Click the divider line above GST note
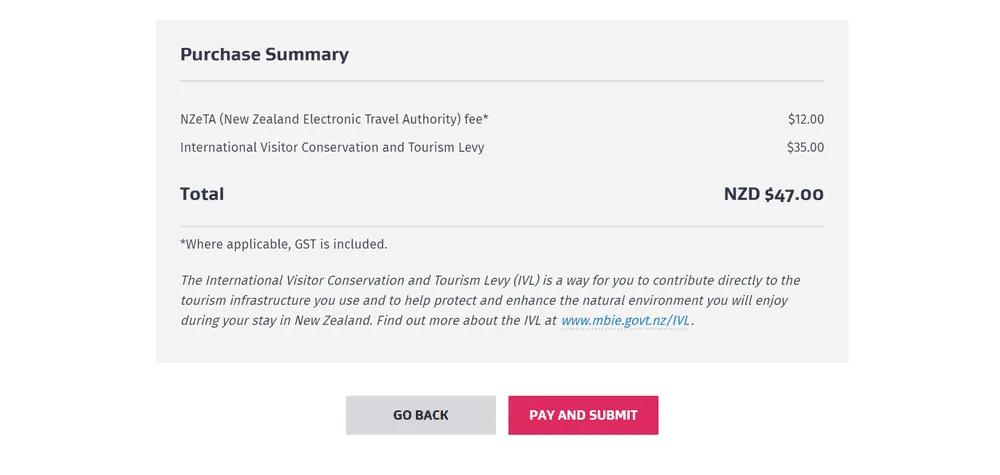 tap(502, 226)
